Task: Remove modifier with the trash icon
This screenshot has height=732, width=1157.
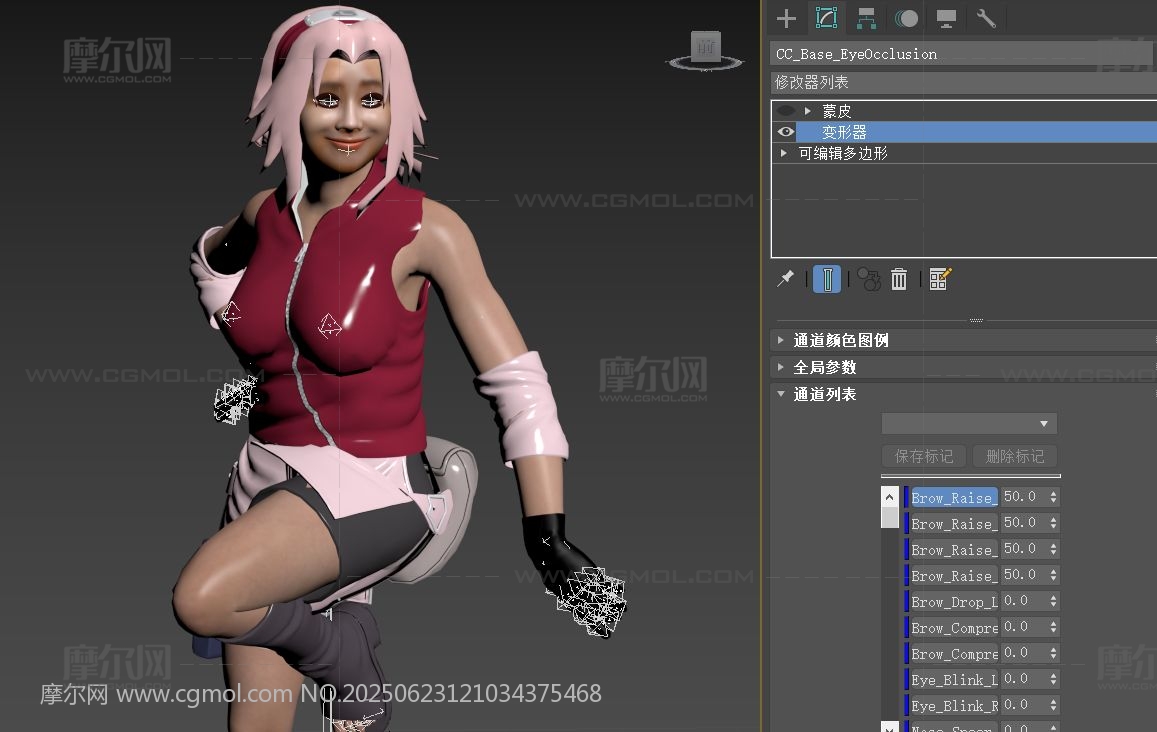Action: click(x=899, y=279)
